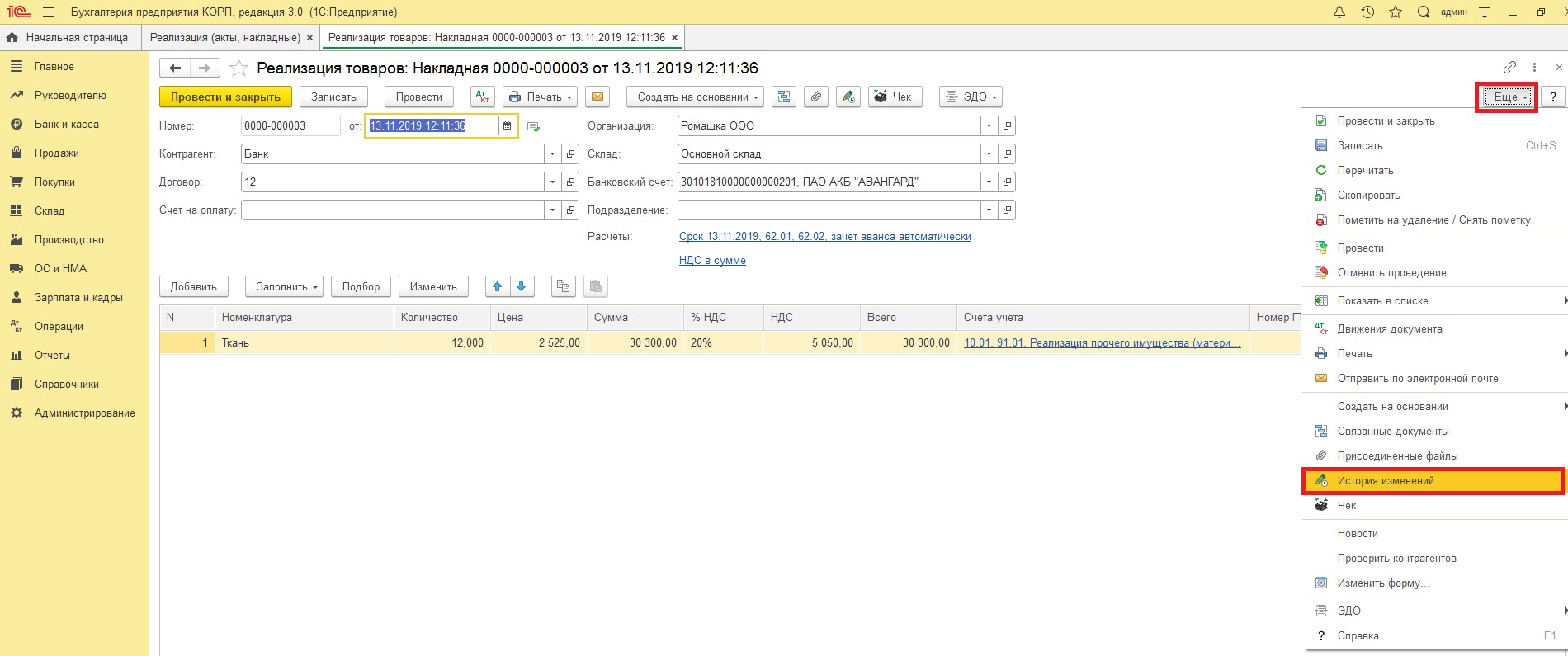1568x656 pixels.
Task: Open Счета учета link in Ткань row
Action: tap(1103, 342)
